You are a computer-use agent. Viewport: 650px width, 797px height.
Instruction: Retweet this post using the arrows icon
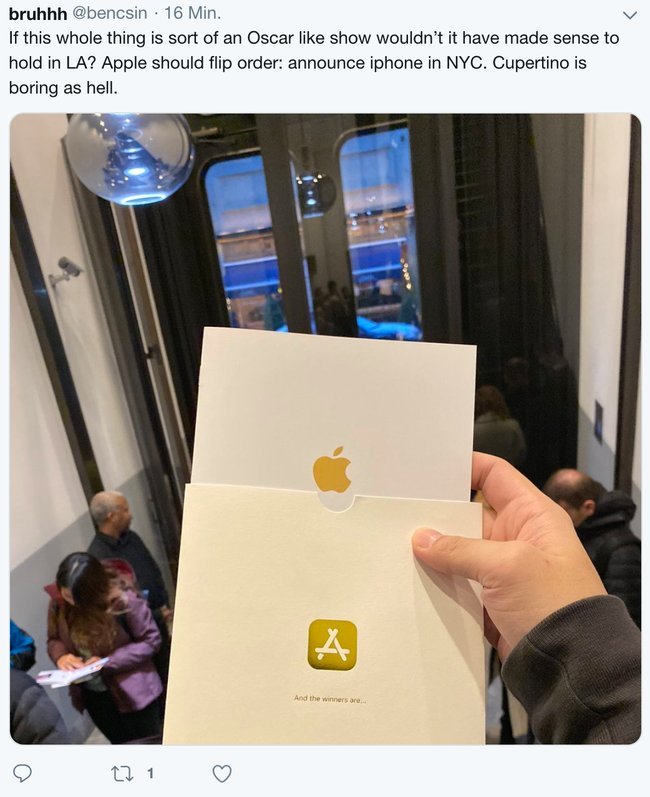[x=122, y=774]
